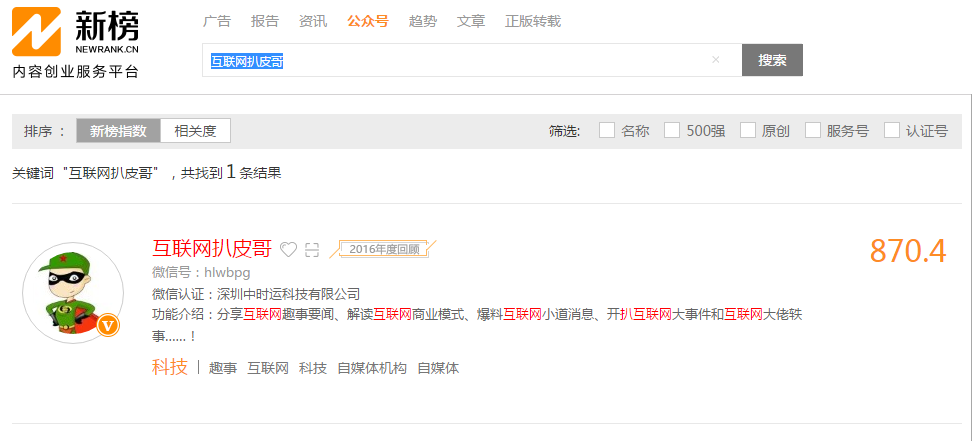Switch to the 资讯 tab
972x441 pixels.
[312, 21]
